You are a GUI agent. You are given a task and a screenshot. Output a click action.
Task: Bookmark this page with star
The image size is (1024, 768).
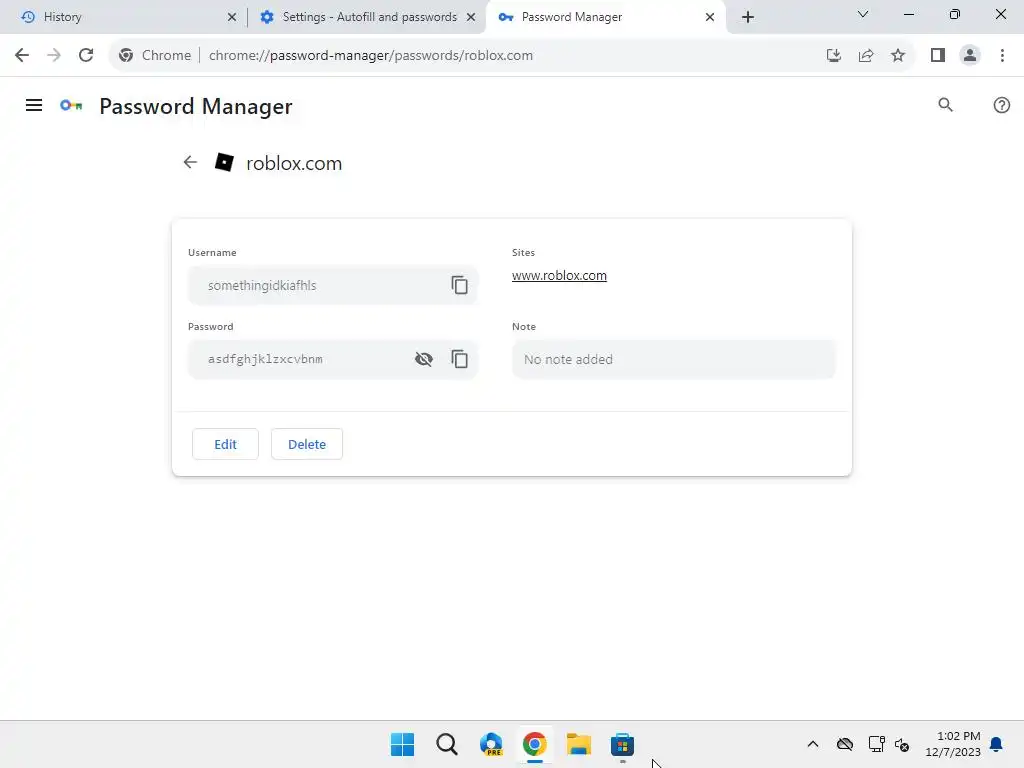tap(898, 56)
